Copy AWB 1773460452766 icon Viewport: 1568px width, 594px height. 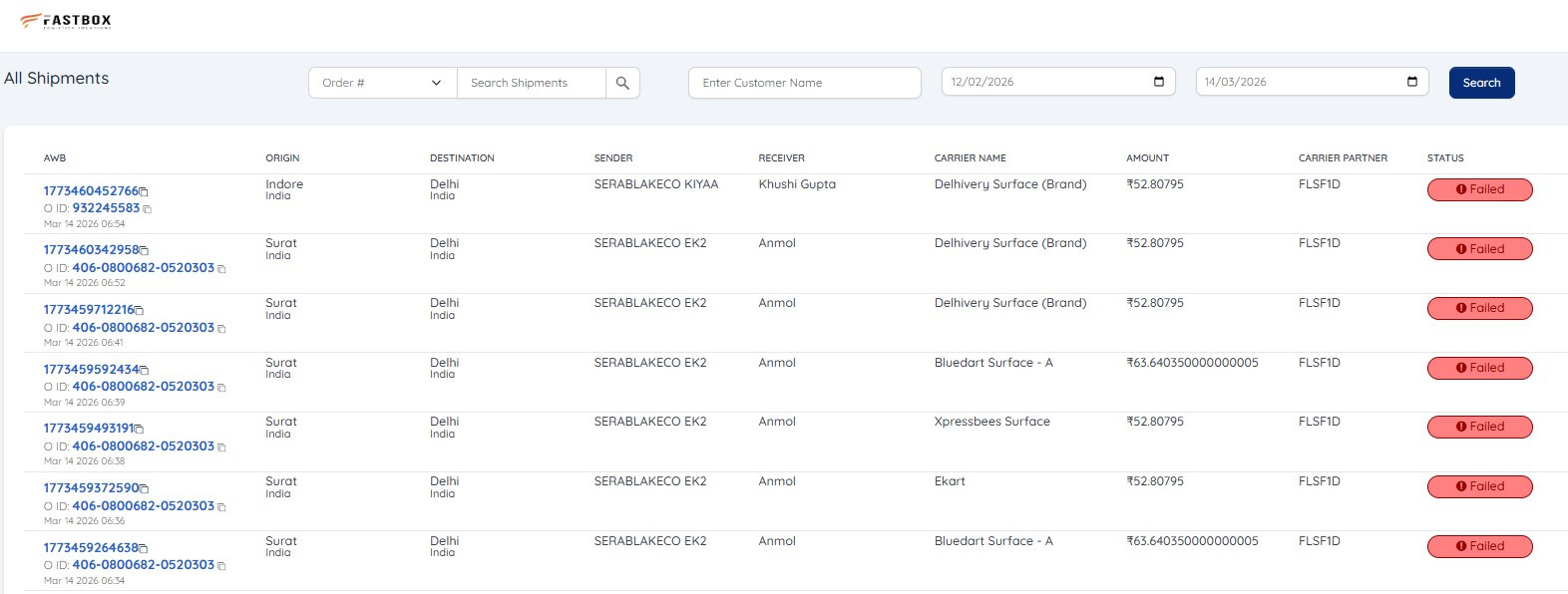coord(144,191)
